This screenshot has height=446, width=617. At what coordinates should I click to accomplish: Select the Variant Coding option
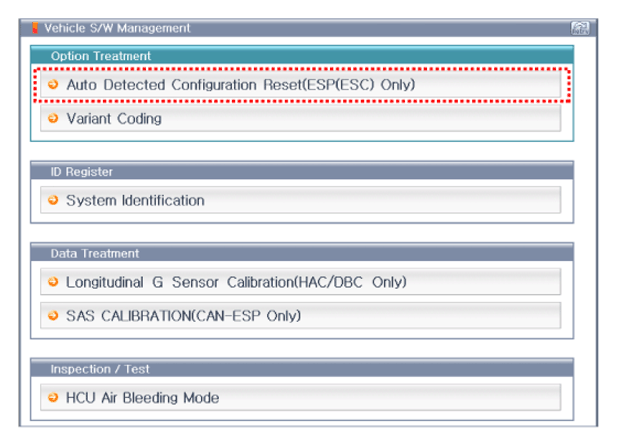(301, 118)
